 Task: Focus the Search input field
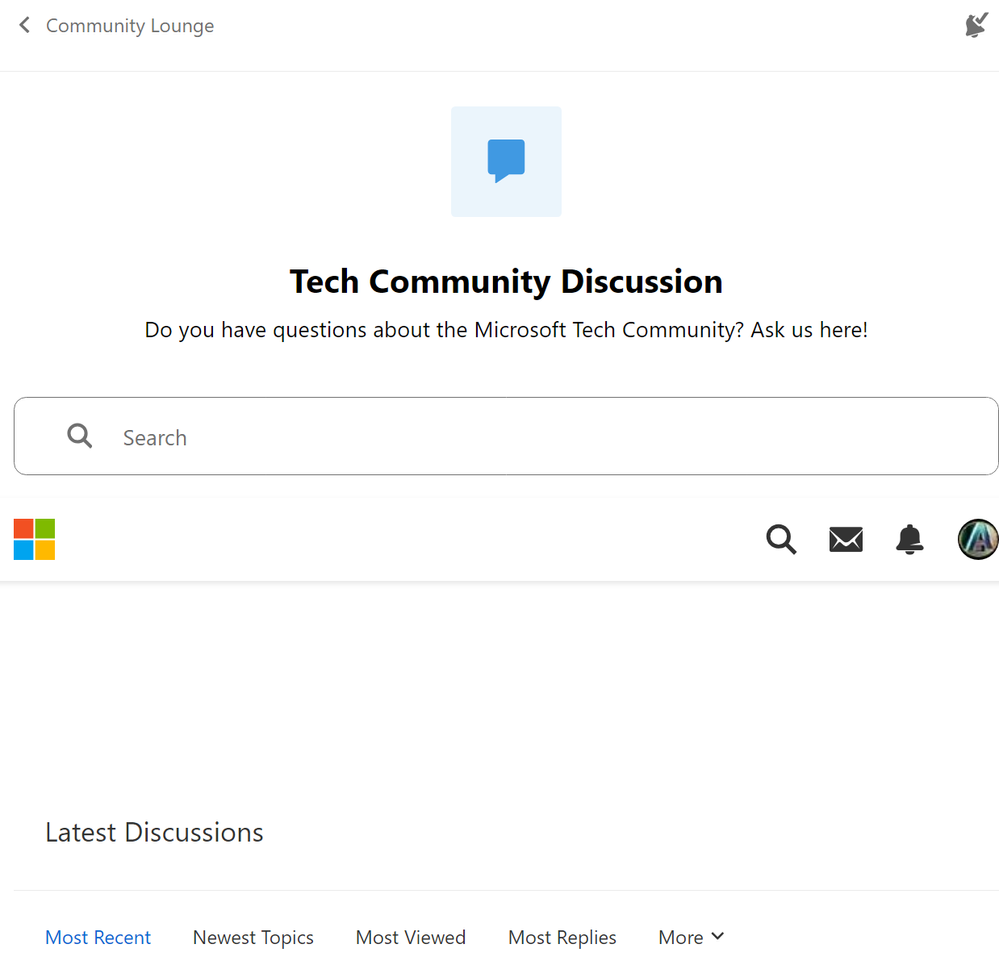tap(506, 436)
